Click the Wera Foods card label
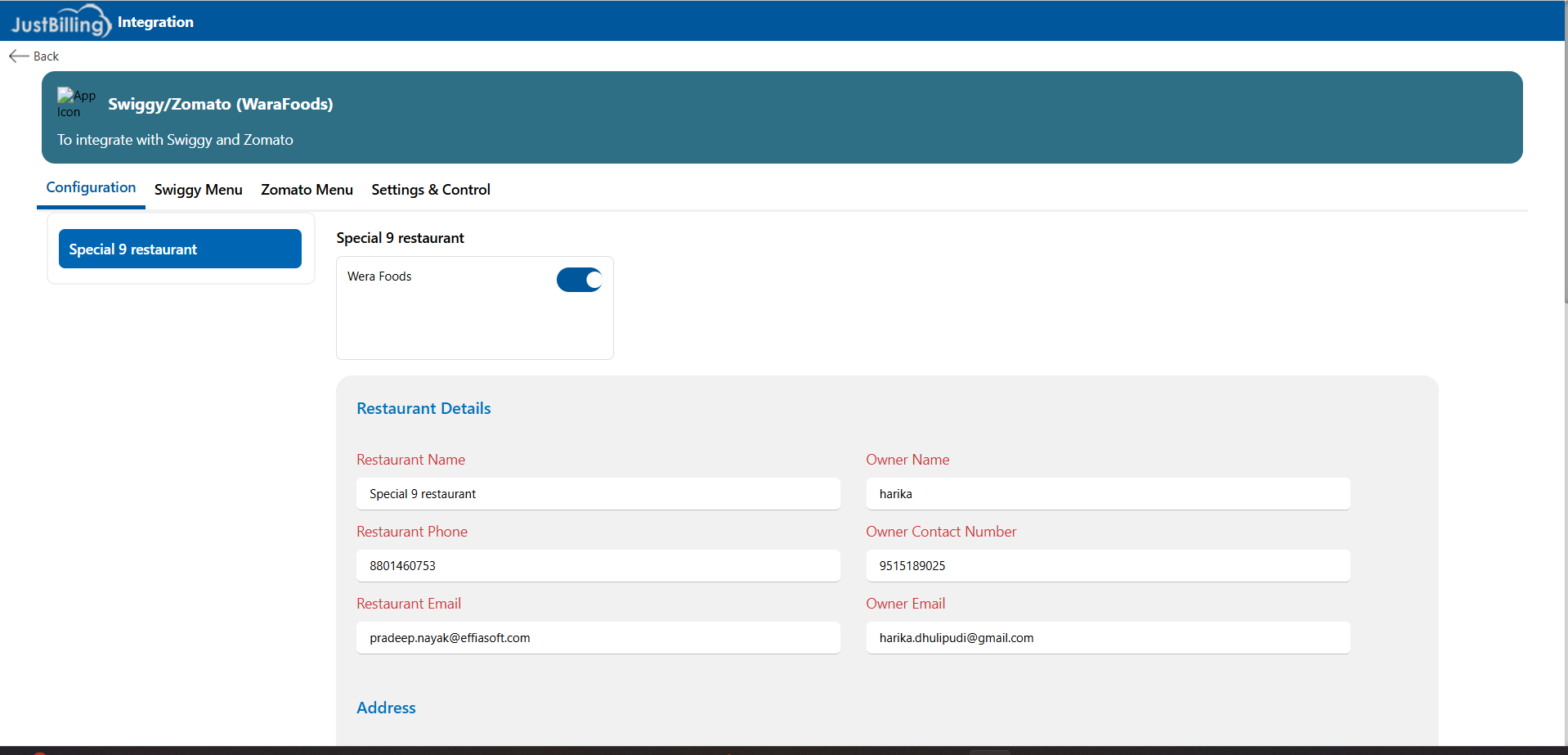Screen dimensions: 1568x755 pos(379,276)
